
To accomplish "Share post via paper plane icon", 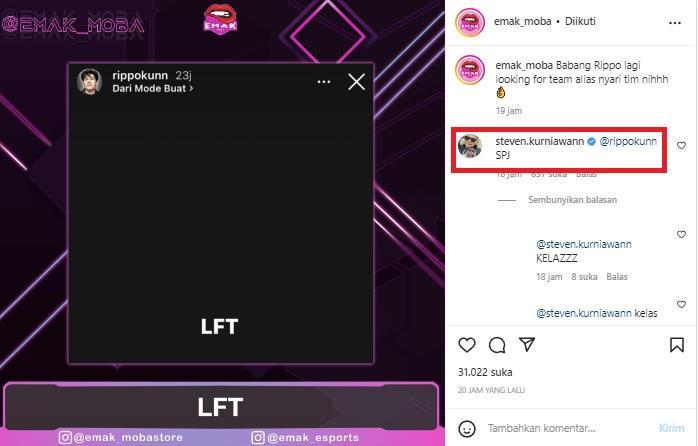I will [527, 345].
